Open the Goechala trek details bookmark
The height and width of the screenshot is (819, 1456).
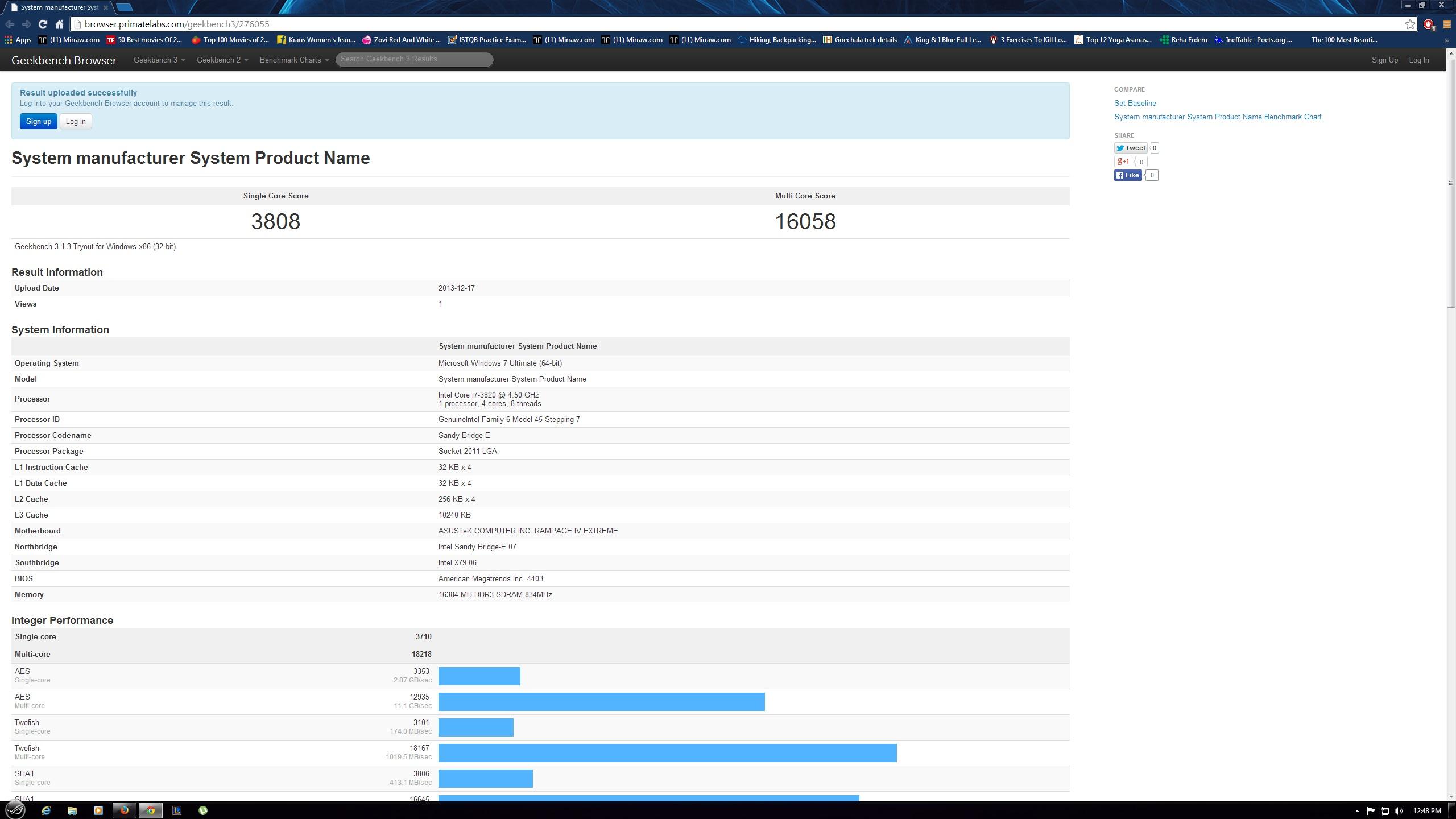(860, 40)
